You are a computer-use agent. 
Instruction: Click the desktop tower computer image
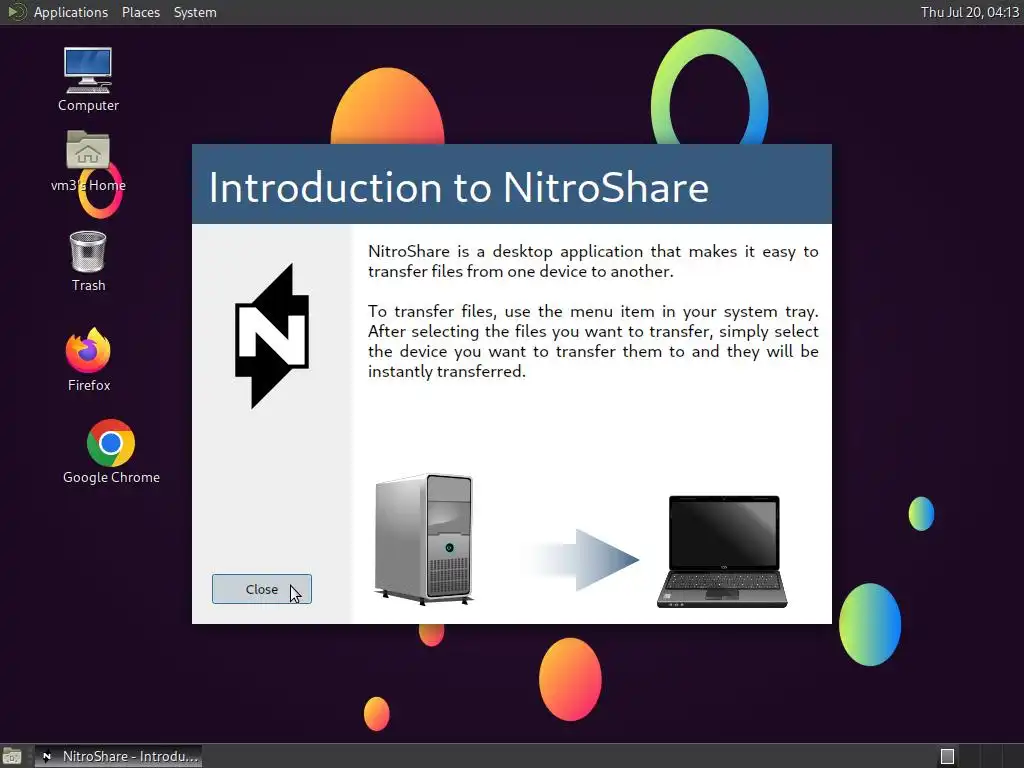424,539
